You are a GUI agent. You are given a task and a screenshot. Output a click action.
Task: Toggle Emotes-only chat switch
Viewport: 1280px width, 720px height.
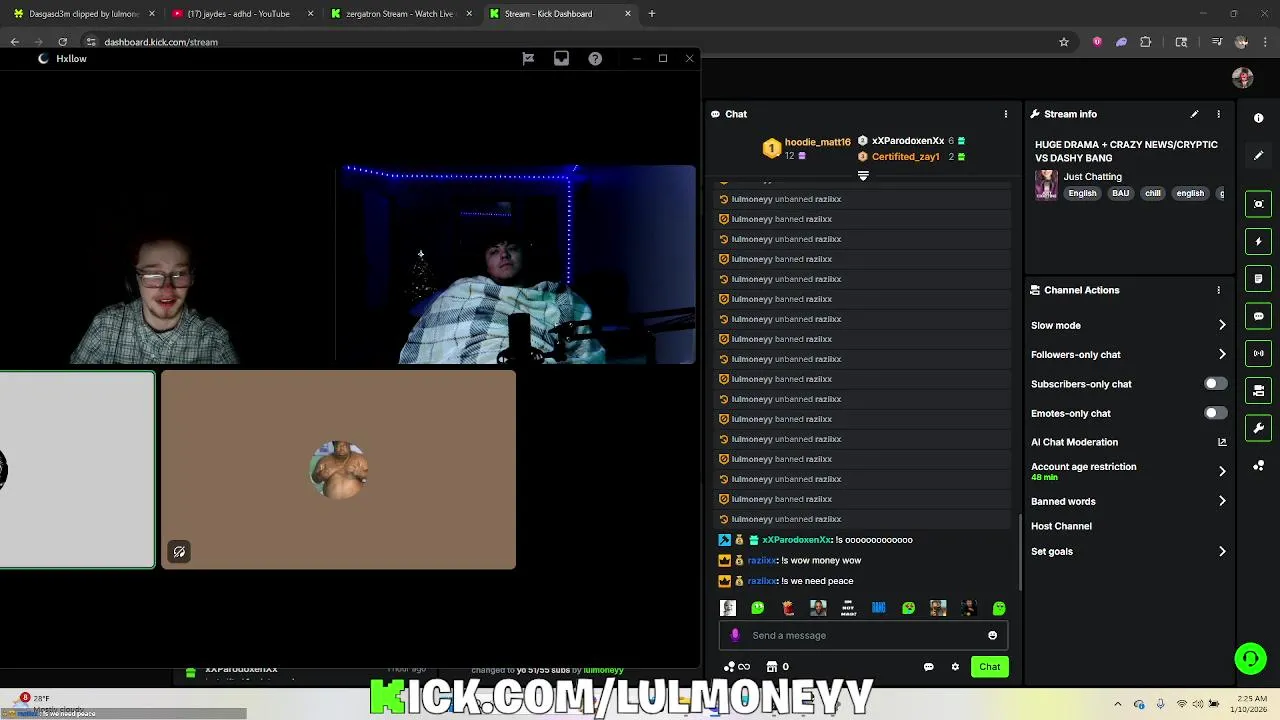pos(1215,413)
